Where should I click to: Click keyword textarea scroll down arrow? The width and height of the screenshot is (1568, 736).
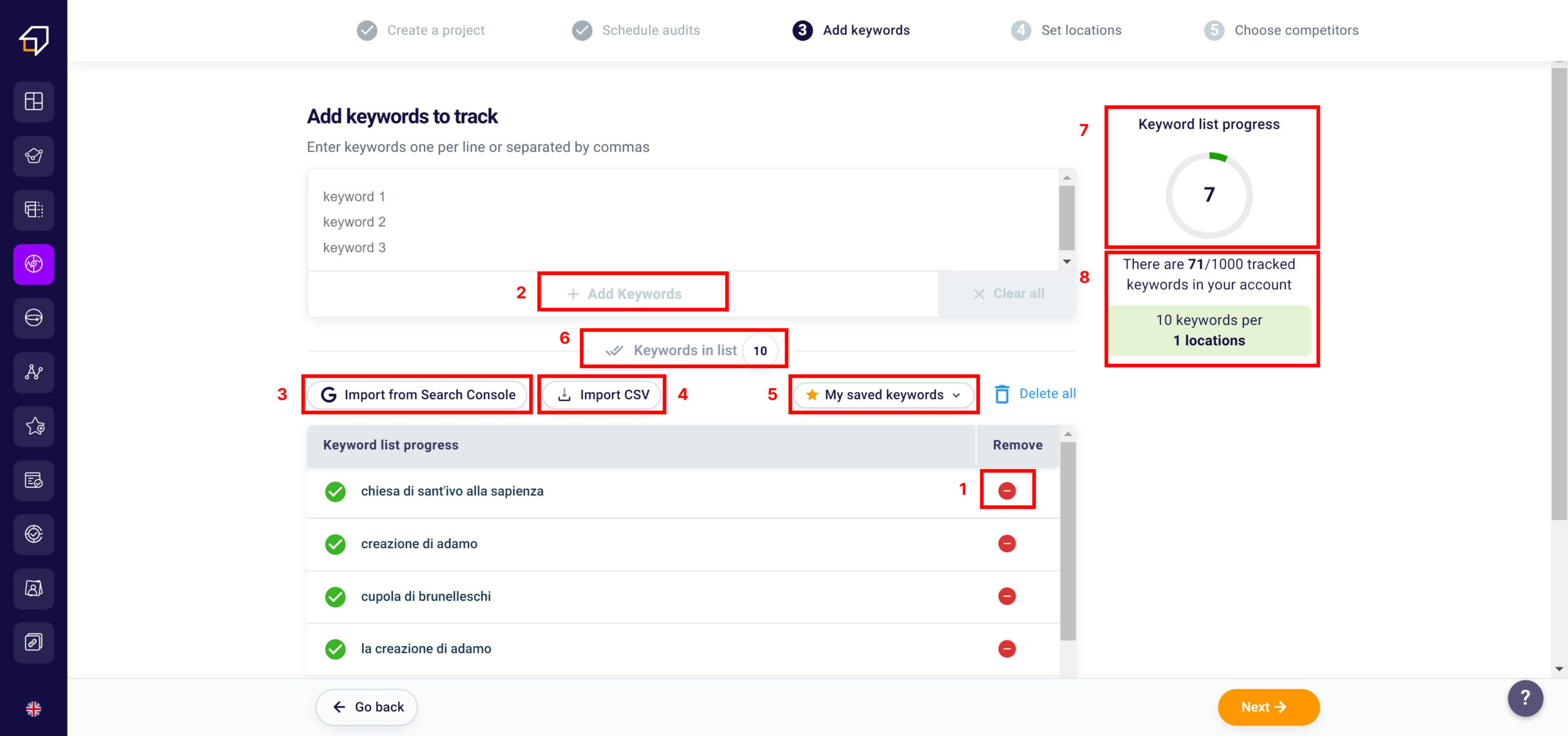(x=1067, y=262)
